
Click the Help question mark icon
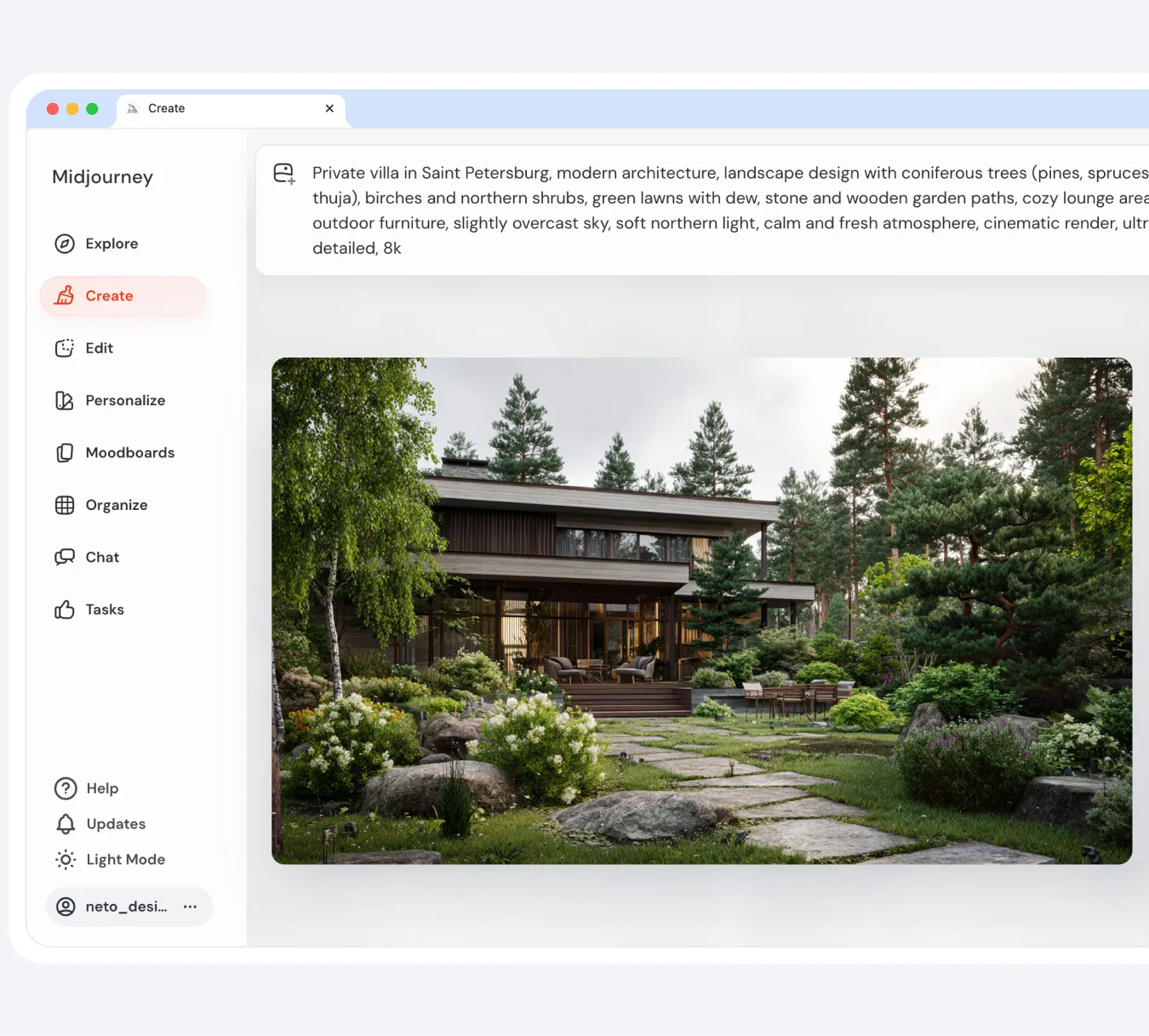pos(66,788)
